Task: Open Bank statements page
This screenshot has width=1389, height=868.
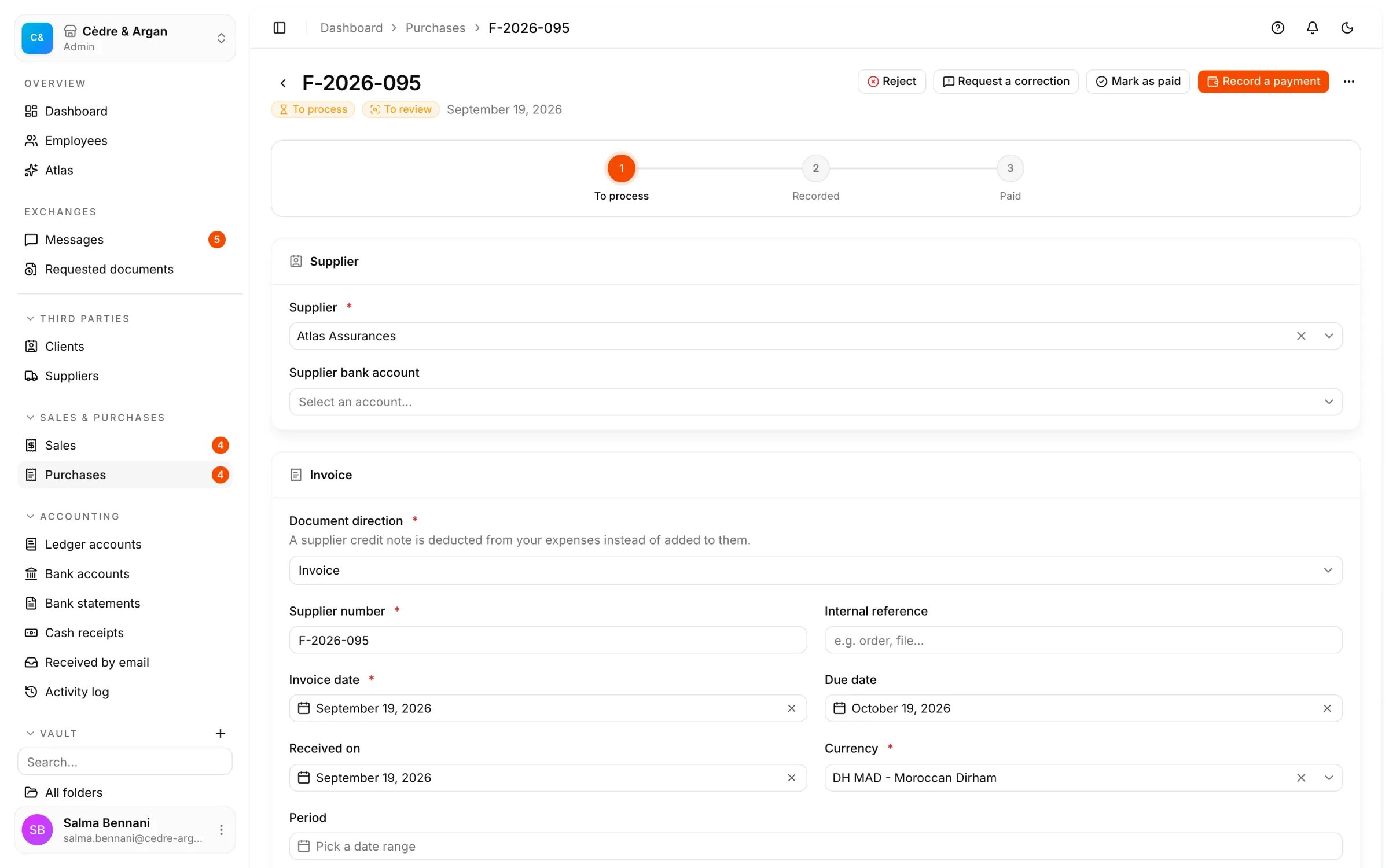Action: pyautogui.click(x=125, y=604)
